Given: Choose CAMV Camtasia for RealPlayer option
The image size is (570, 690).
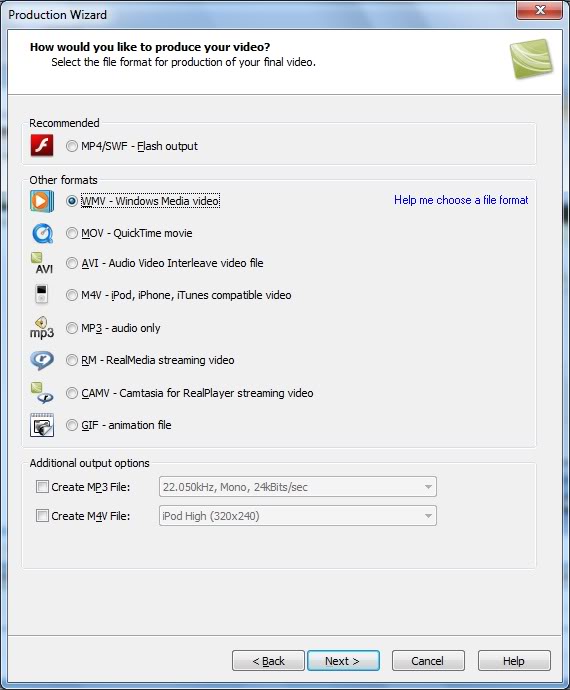Looking at the screenshot, I should coord(72,393).
